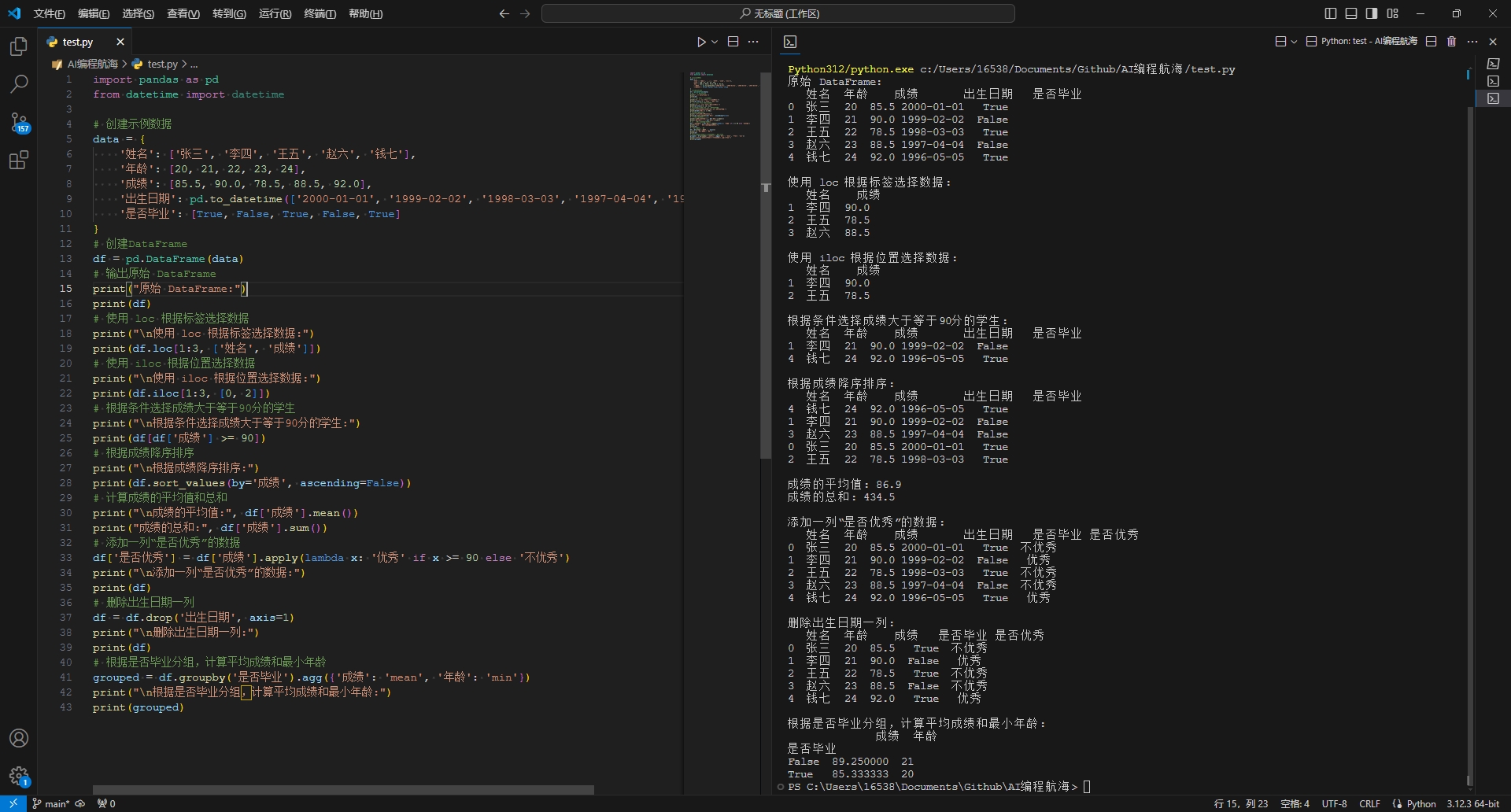Toggle the secondary side bar layout
This screenshot has width=1511, height=812.
pos(1372,13)
